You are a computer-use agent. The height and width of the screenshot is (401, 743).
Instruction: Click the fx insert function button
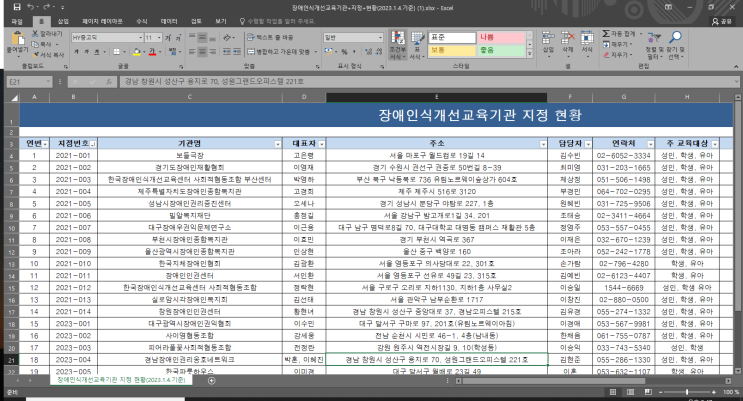tap(109, 82)
